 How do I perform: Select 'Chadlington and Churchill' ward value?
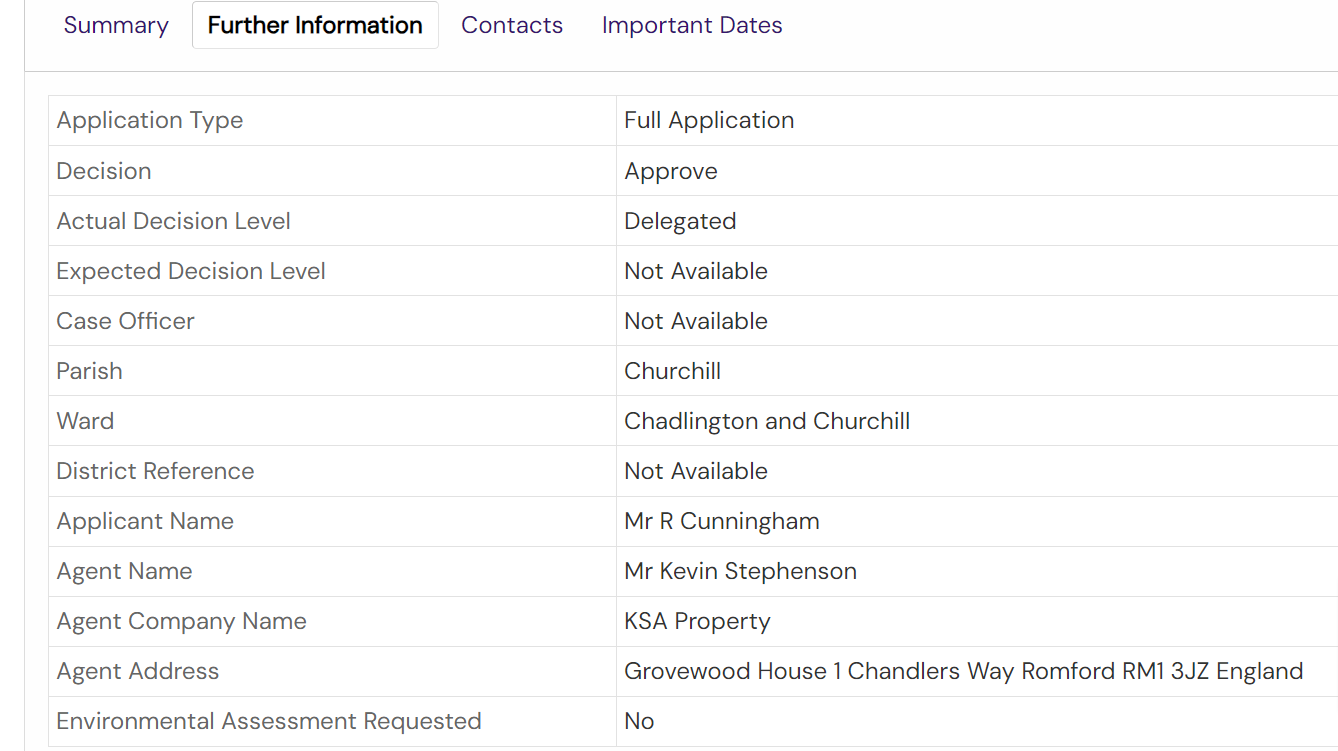[x=767, y=421]
